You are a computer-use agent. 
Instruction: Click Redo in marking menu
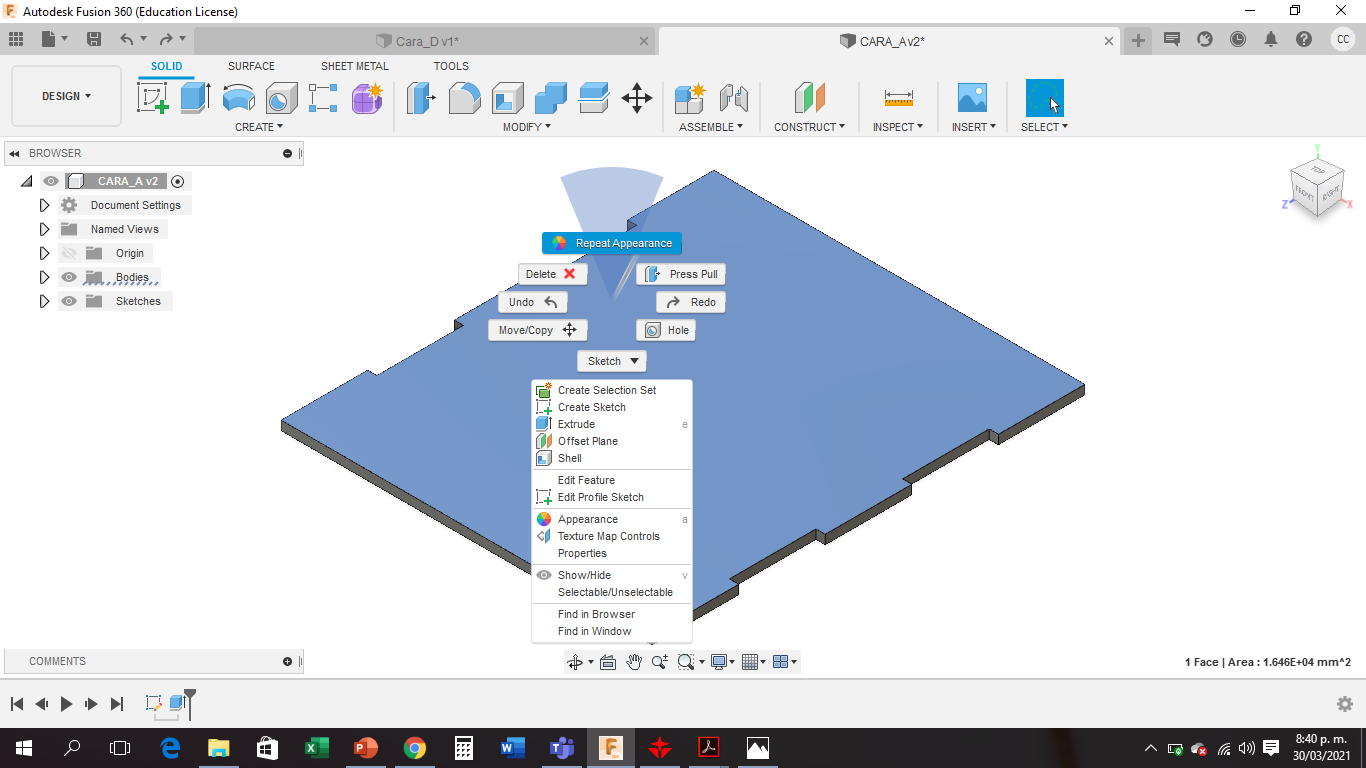click(691, 302)
